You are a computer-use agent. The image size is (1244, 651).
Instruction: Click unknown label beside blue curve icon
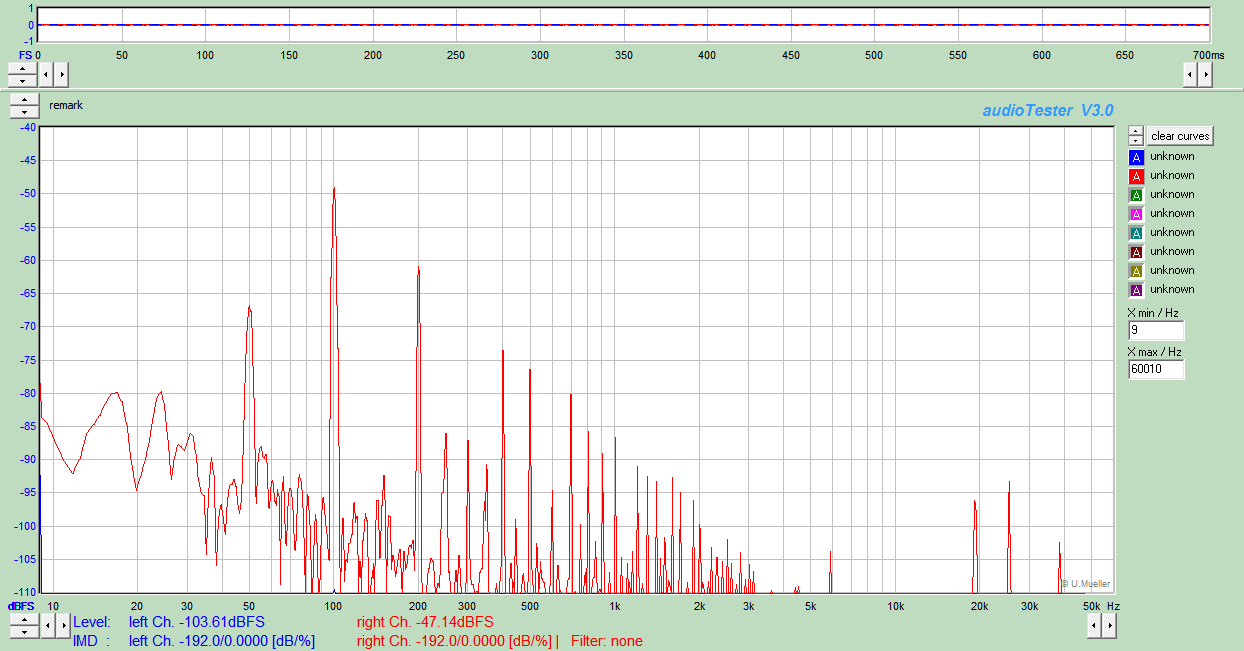tap(1172, 157)
